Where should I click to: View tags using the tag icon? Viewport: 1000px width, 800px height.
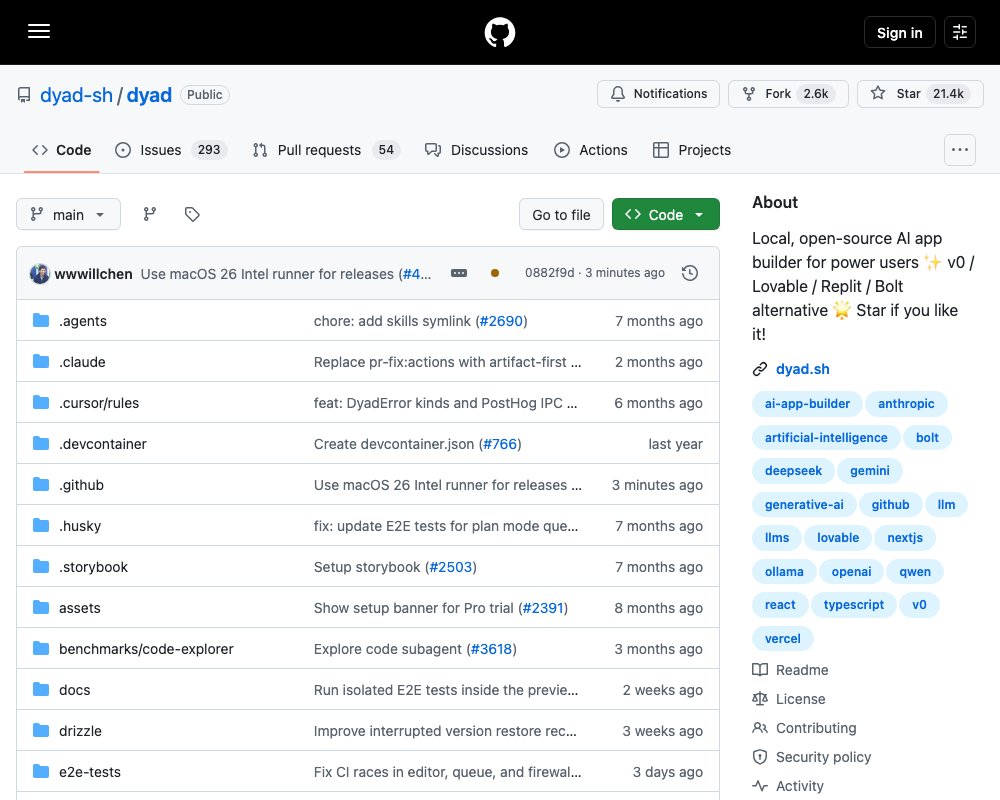[192, 214]
